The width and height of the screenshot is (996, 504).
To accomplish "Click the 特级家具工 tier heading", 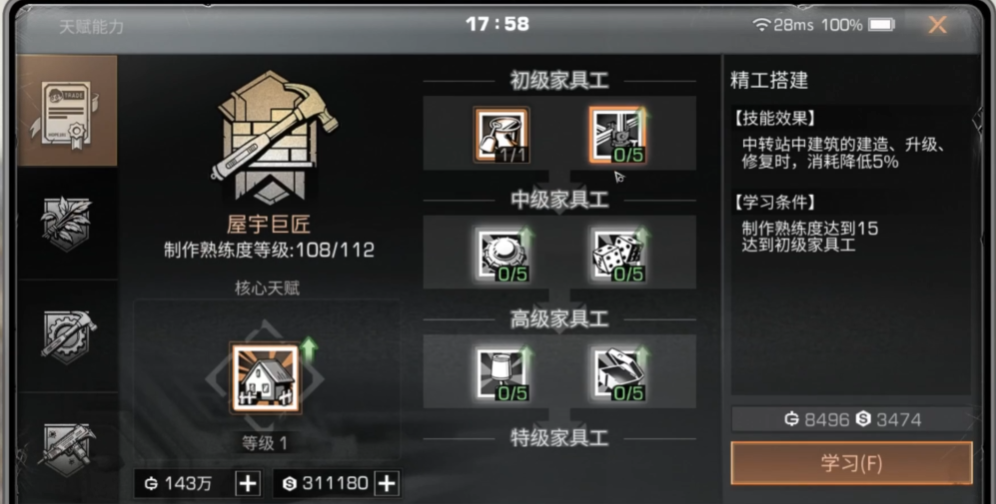I will (560, 438).
